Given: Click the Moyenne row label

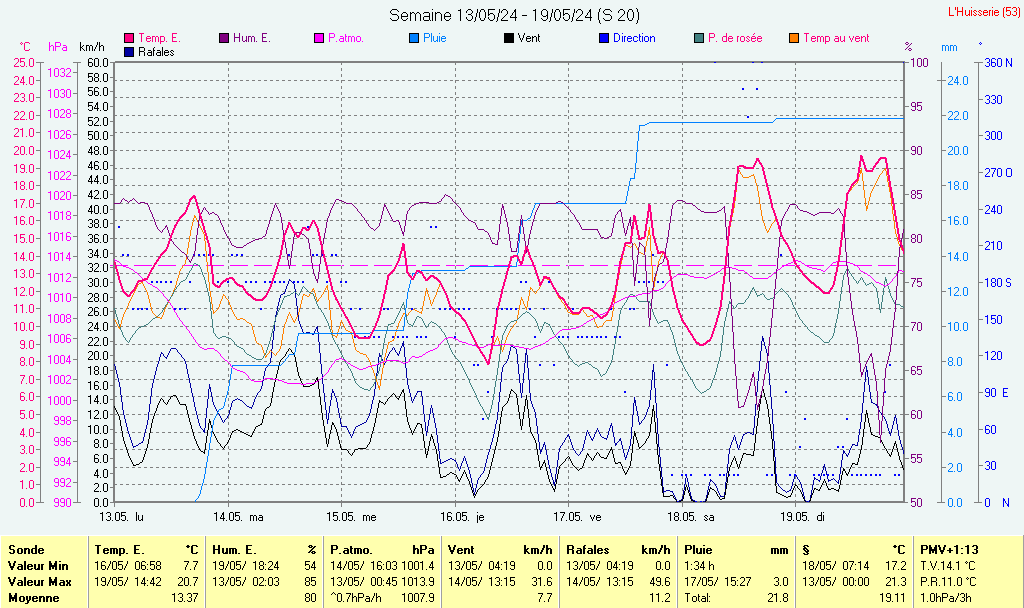Looking at the screenshot, I should pyautogui.click(x=33, y=598).
